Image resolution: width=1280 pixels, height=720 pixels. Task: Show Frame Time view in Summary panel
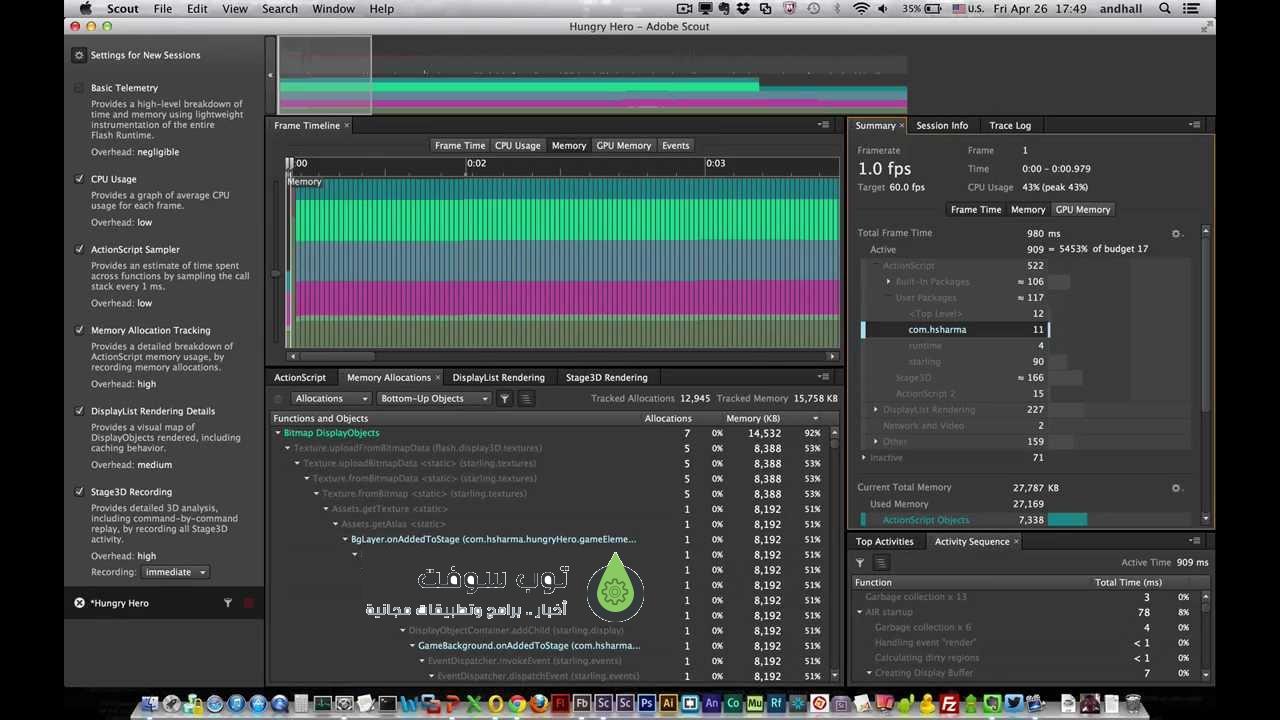click(976, 209)
